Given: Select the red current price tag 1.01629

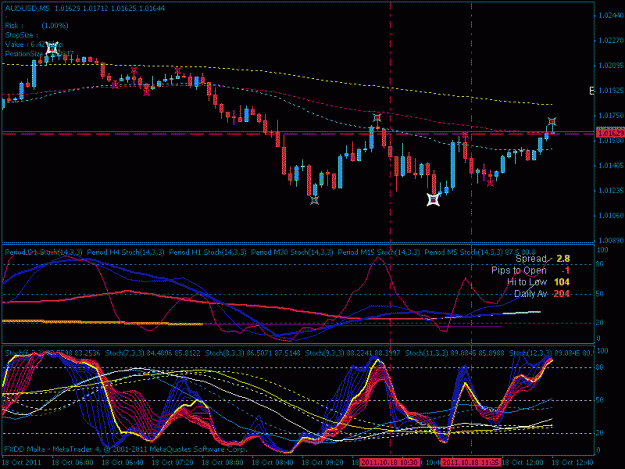Looking at the screenshot, I should (610, 132).
